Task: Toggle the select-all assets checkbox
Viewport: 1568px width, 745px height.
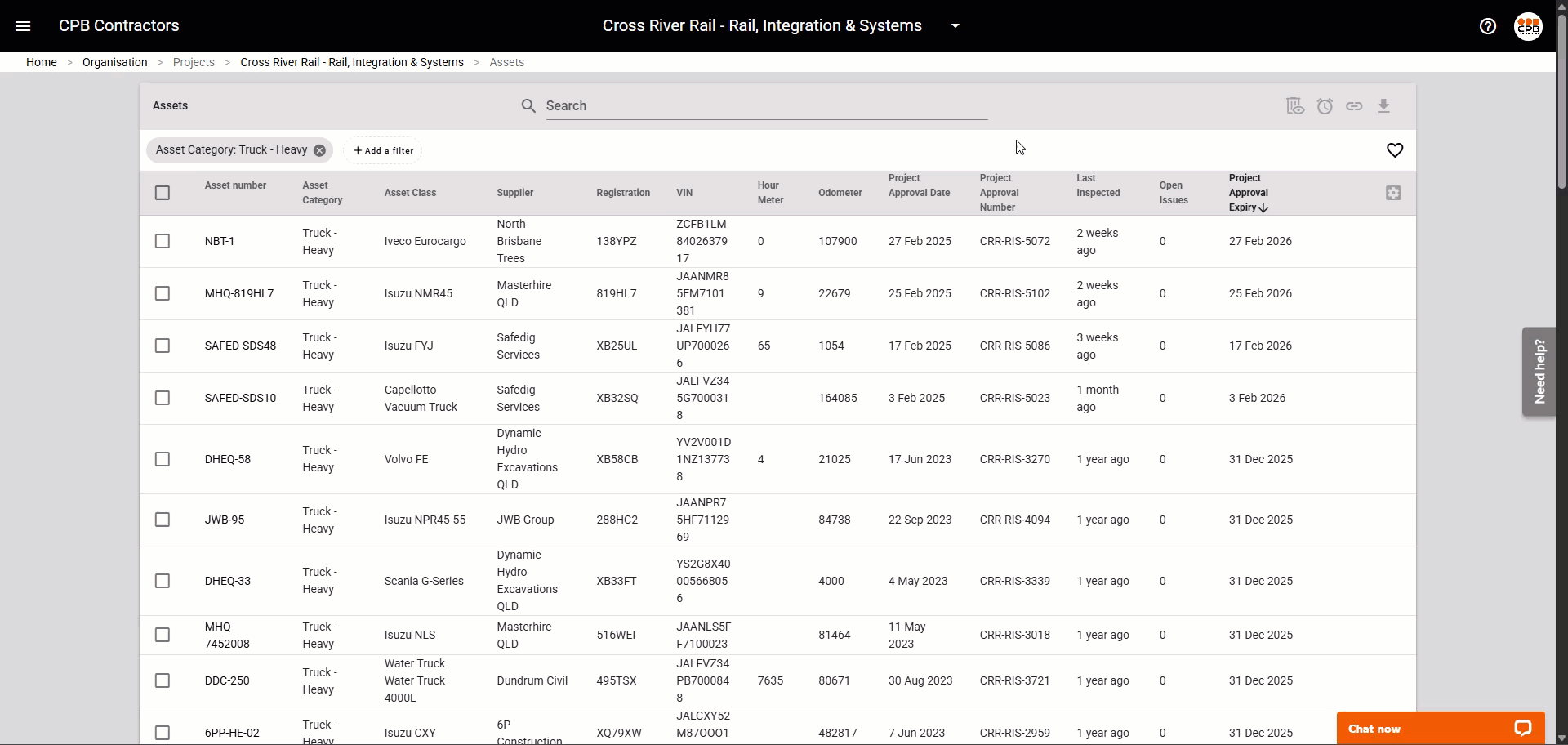Action: 163,193
